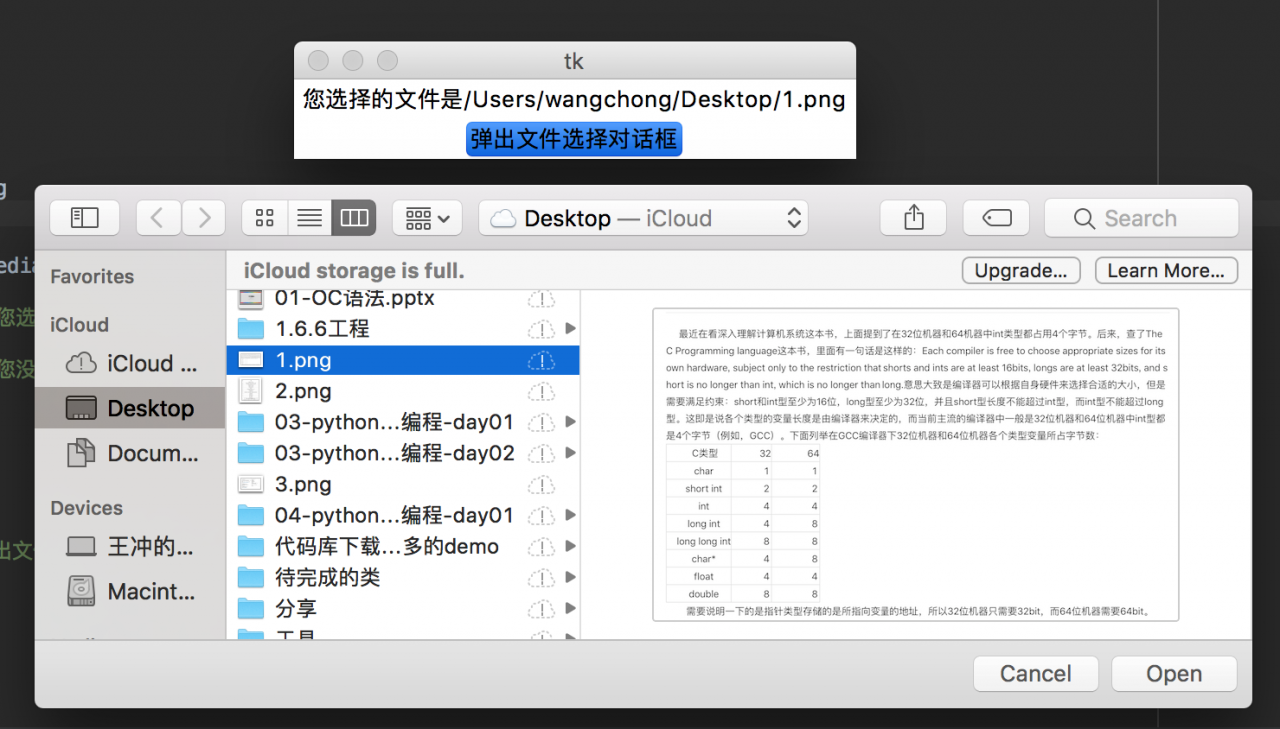Viewport: 1280px width, 729px height.
Task: Select Documents in the sidebar
Action: click(x=130, y=453)
